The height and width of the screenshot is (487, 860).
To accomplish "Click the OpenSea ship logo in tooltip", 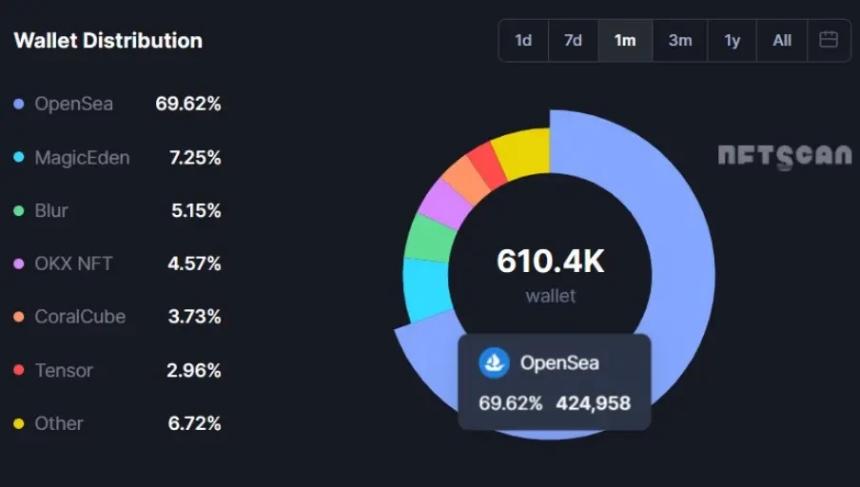I will pos(494,363).
